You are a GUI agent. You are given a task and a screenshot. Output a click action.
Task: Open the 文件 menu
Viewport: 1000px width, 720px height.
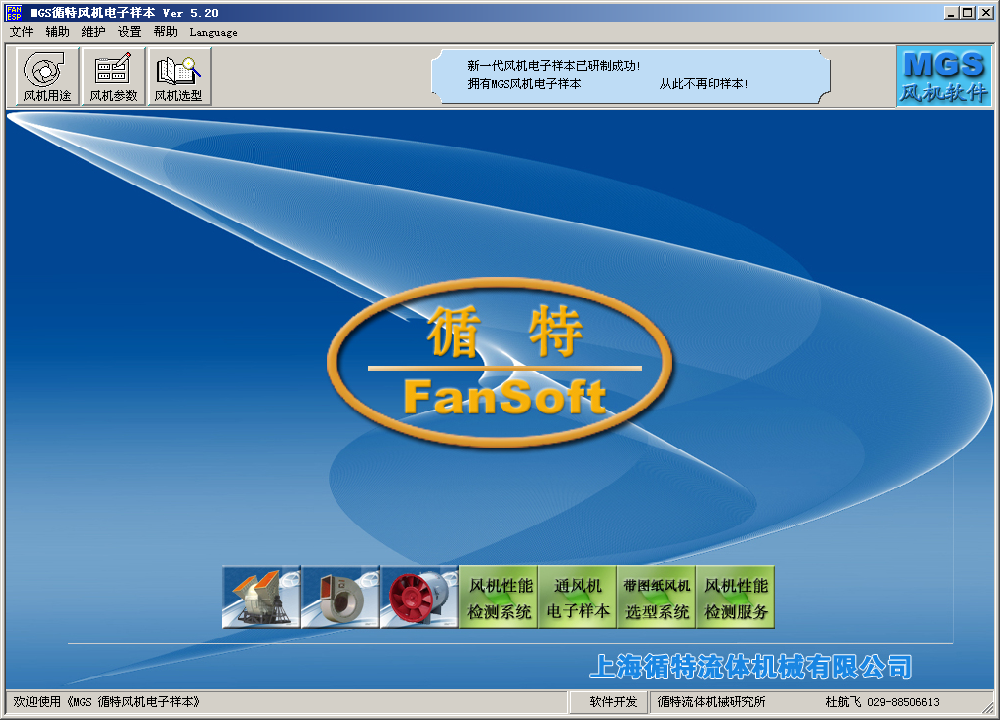coord(22,32)
